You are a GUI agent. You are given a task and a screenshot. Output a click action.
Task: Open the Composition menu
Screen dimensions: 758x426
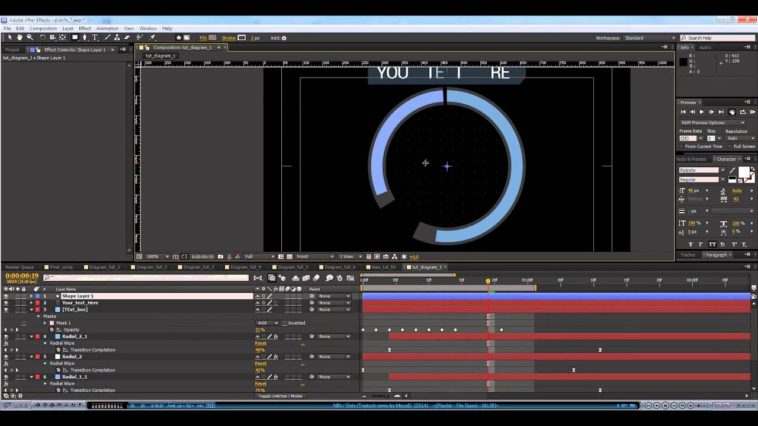pyautogui.click(x=43, y=28)
